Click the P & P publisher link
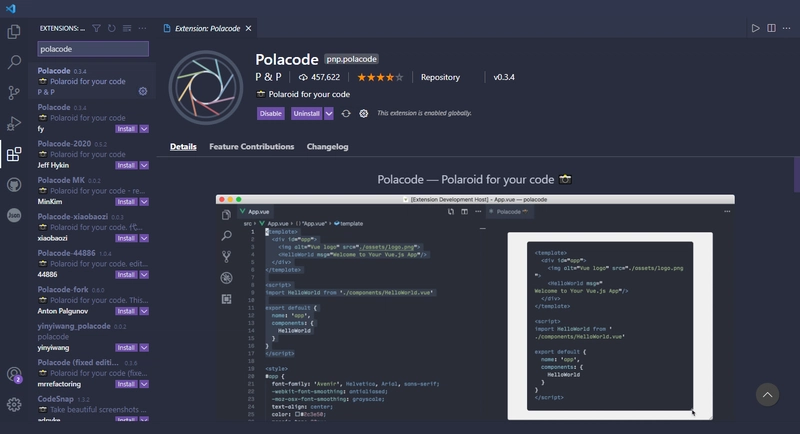 click(268, 78)
